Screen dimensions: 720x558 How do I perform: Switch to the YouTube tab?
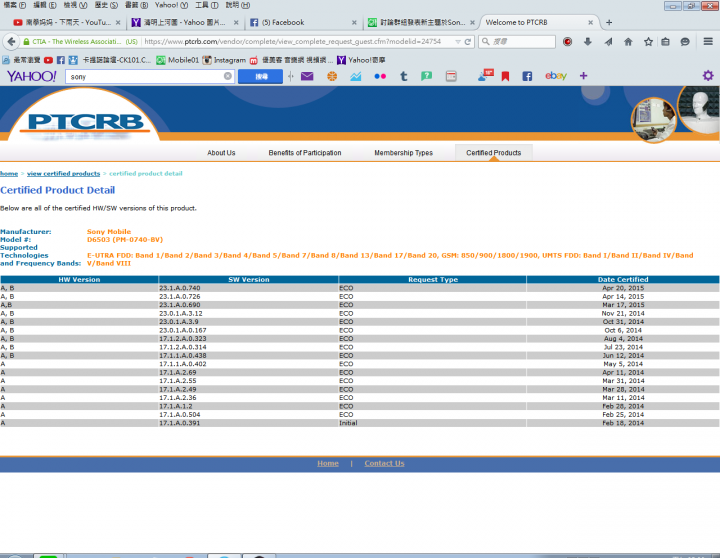coord(67,23)
